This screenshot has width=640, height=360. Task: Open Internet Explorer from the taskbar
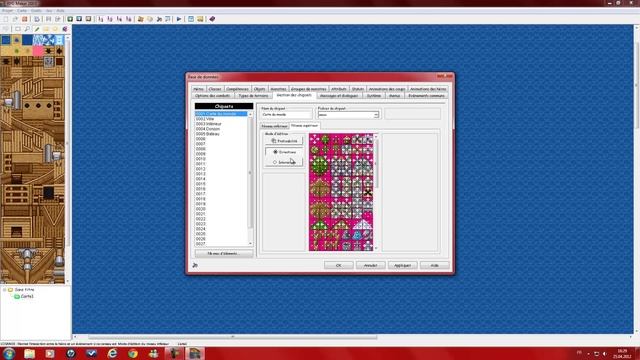pos(112,353)
